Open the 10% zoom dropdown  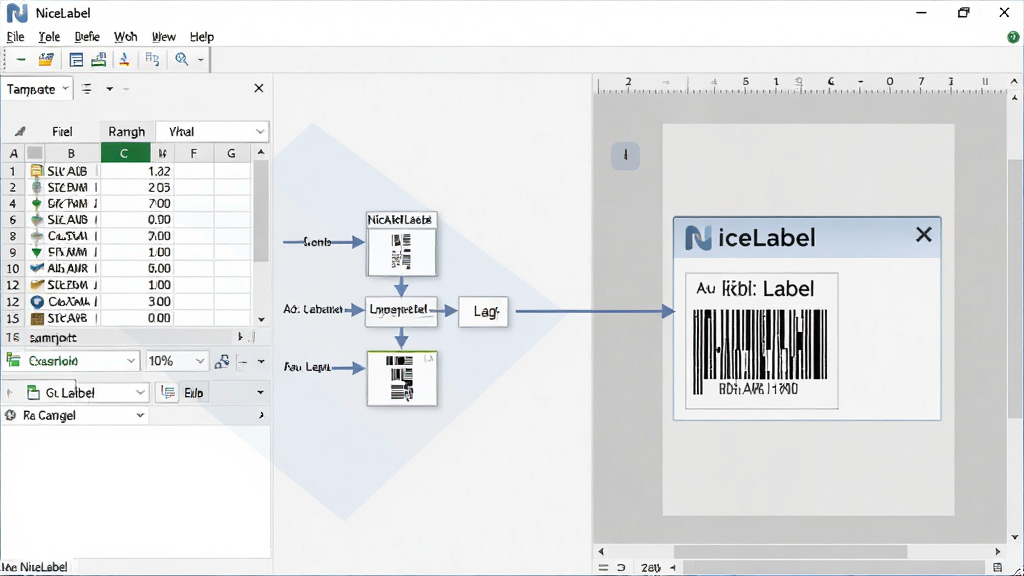(200, 360)
